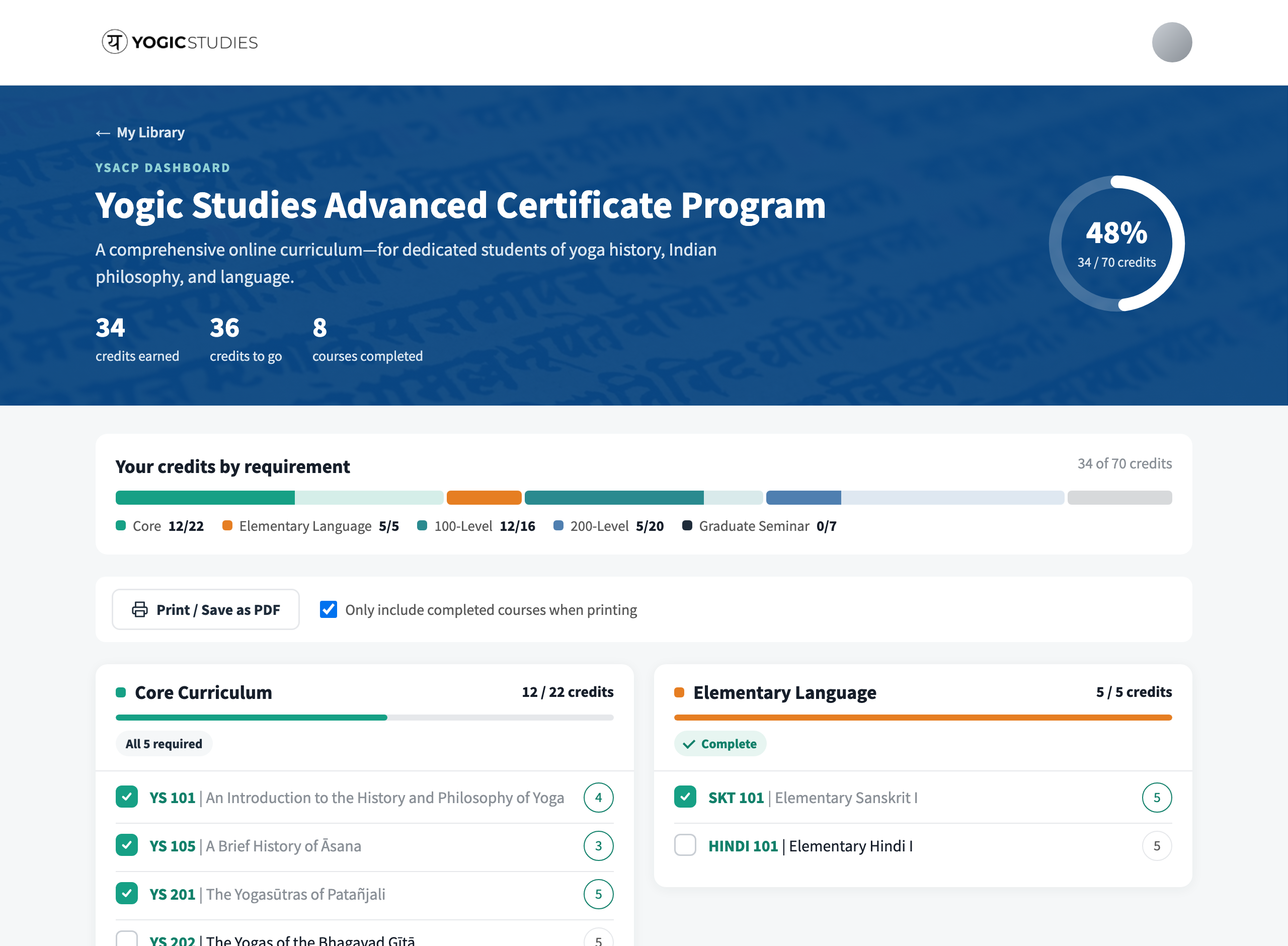This screenshot has height=946, width=1288.
Task: Toggle the YS 201 completed checkbox
Action: click(x=126, y=893)
